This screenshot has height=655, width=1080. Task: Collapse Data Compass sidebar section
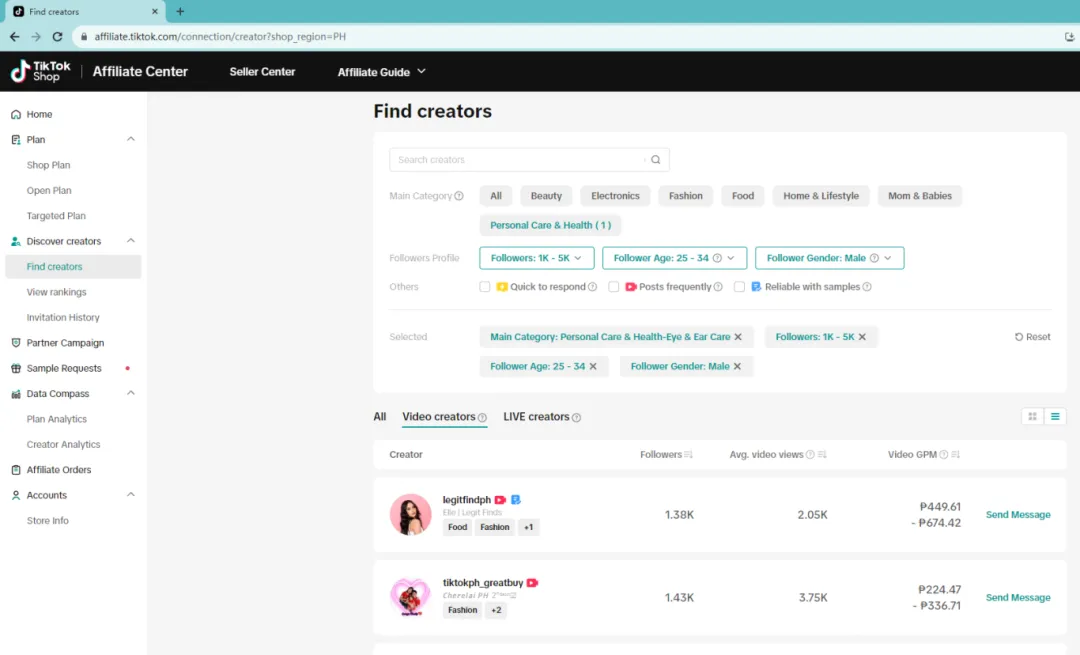coord(130,393)
